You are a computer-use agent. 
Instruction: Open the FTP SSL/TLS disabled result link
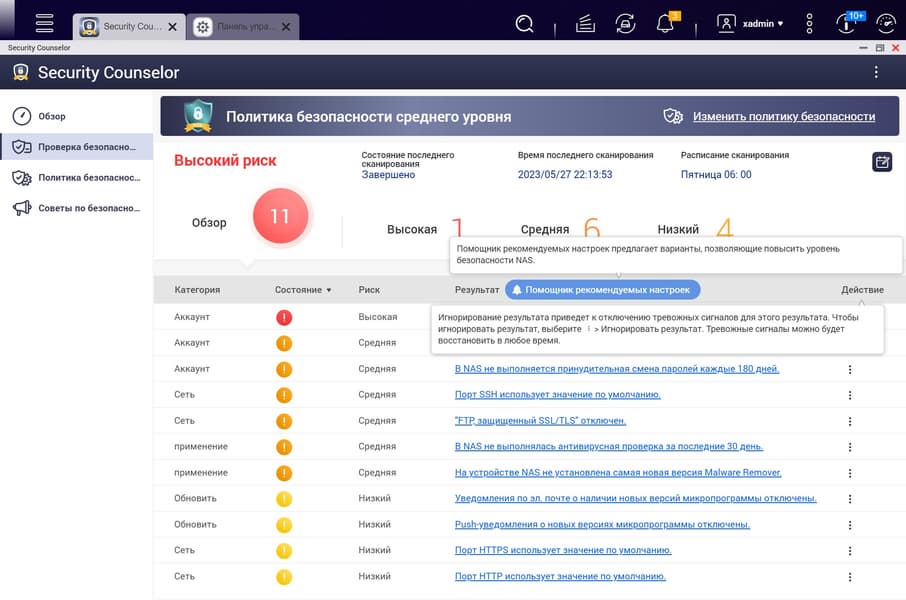[x=540, y=421]
